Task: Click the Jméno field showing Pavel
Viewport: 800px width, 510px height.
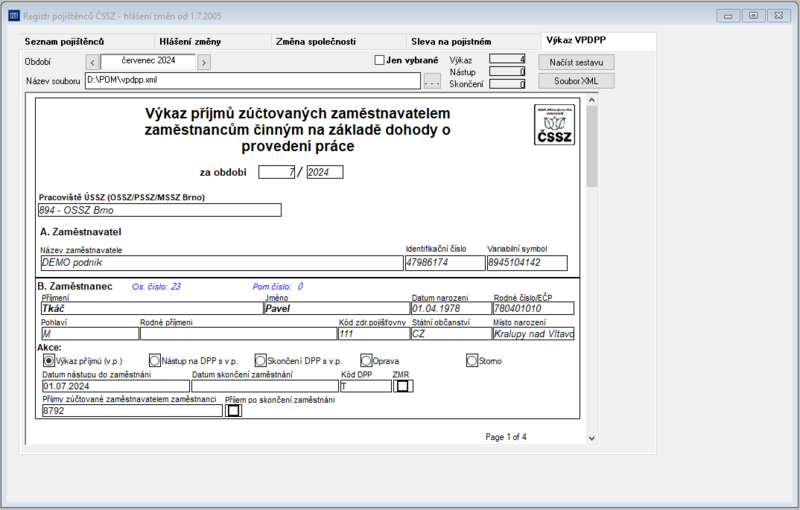Action: (337, 308)
